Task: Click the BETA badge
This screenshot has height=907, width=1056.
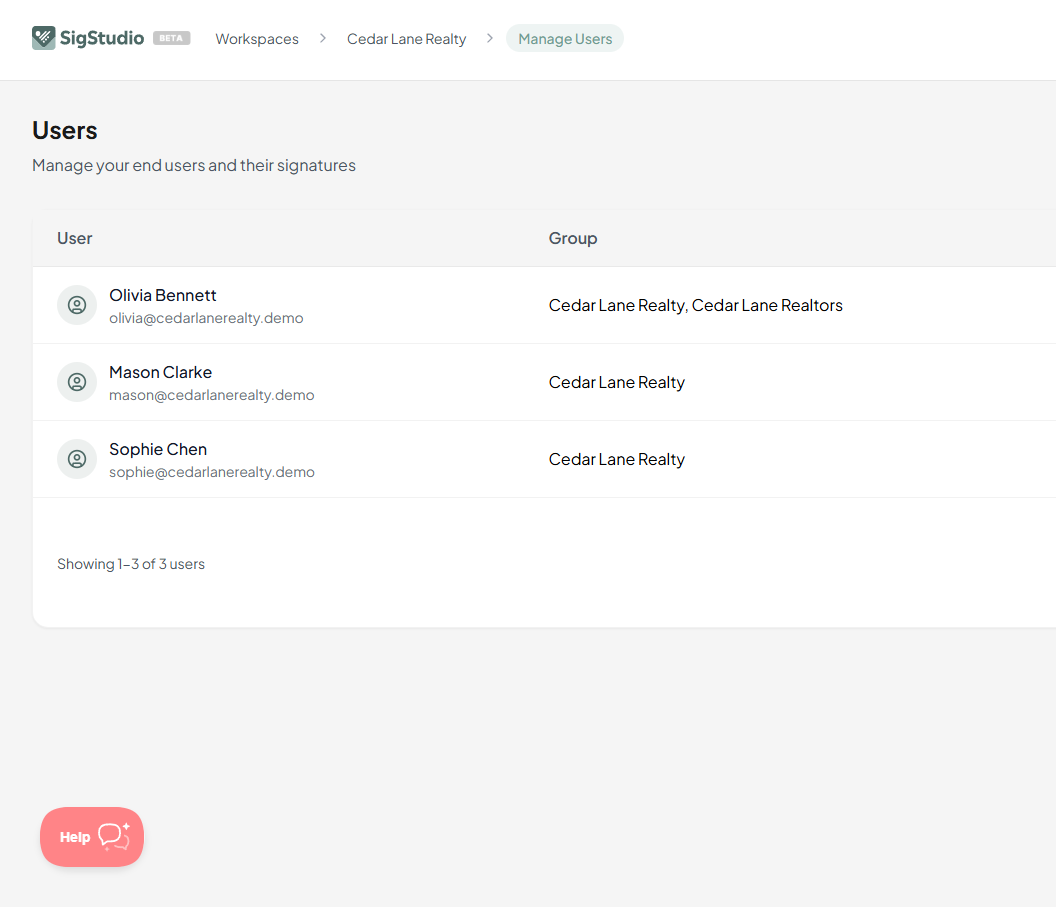Action: point(171,38)
